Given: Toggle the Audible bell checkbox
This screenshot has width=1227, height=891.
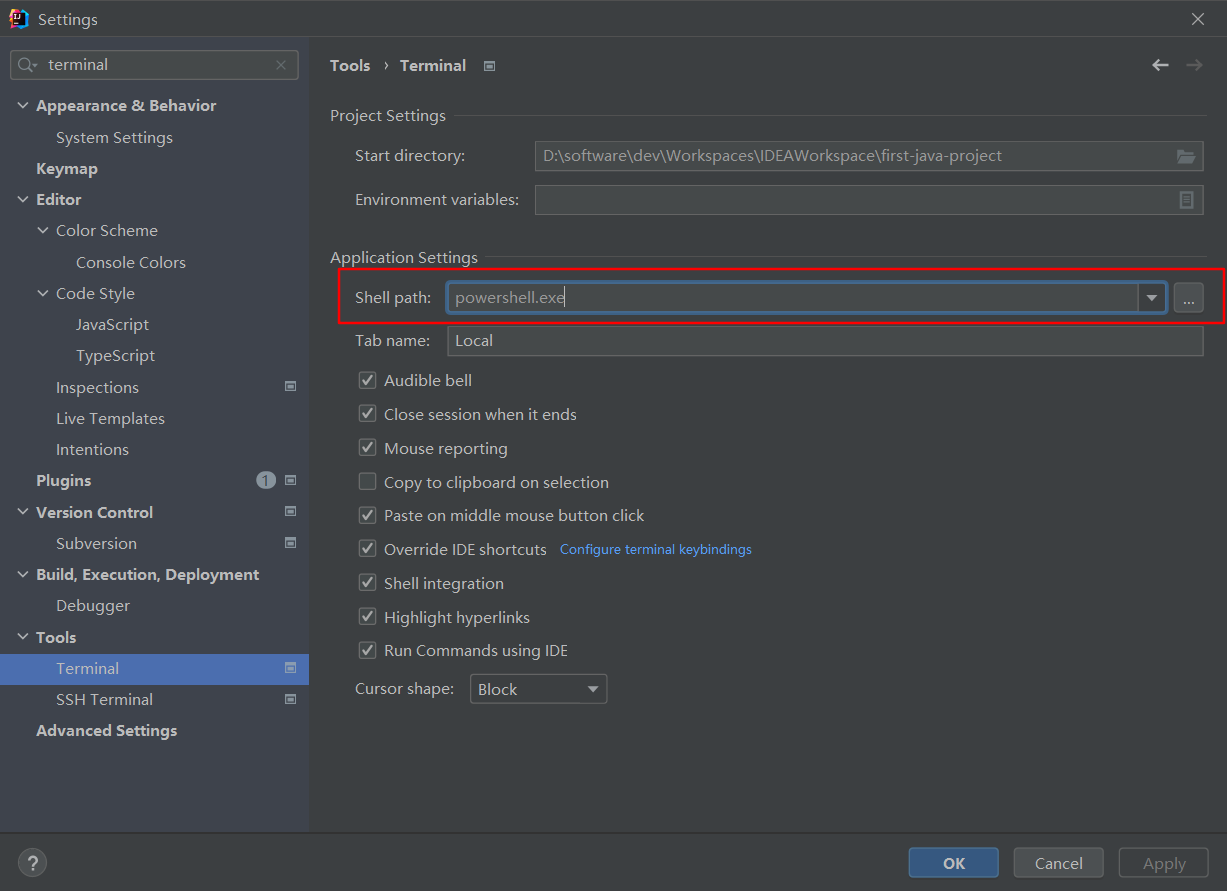Looking at the screenshot, I should click(367, 380).
